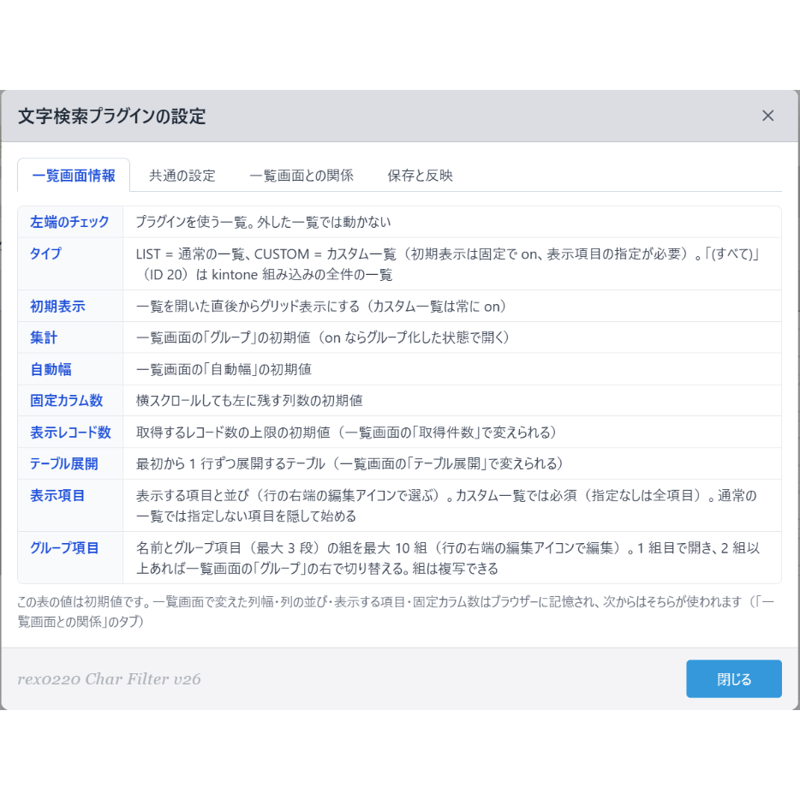Screen dimensions: 800x800
Task: Click the rex0220 Char Filter v26 text
Action: [x=109, y=679]
